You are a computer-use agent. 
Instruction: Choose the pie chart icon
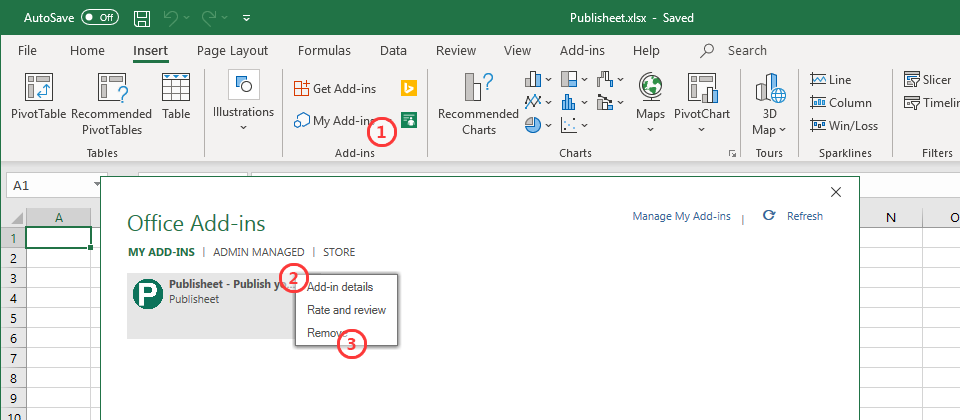(533, 125)
